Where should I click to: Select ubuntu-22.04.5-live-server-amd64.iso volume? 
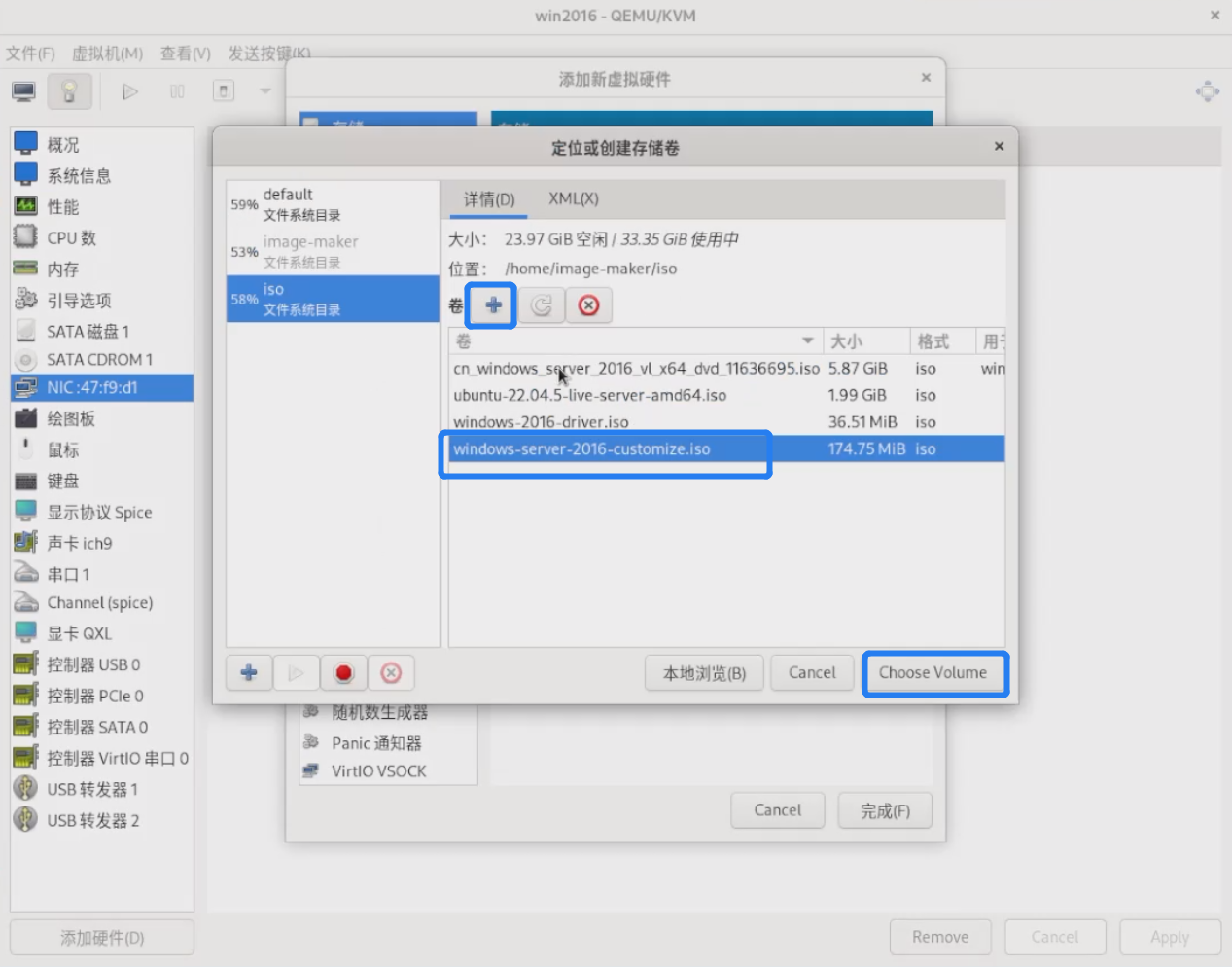coord(589,395)
